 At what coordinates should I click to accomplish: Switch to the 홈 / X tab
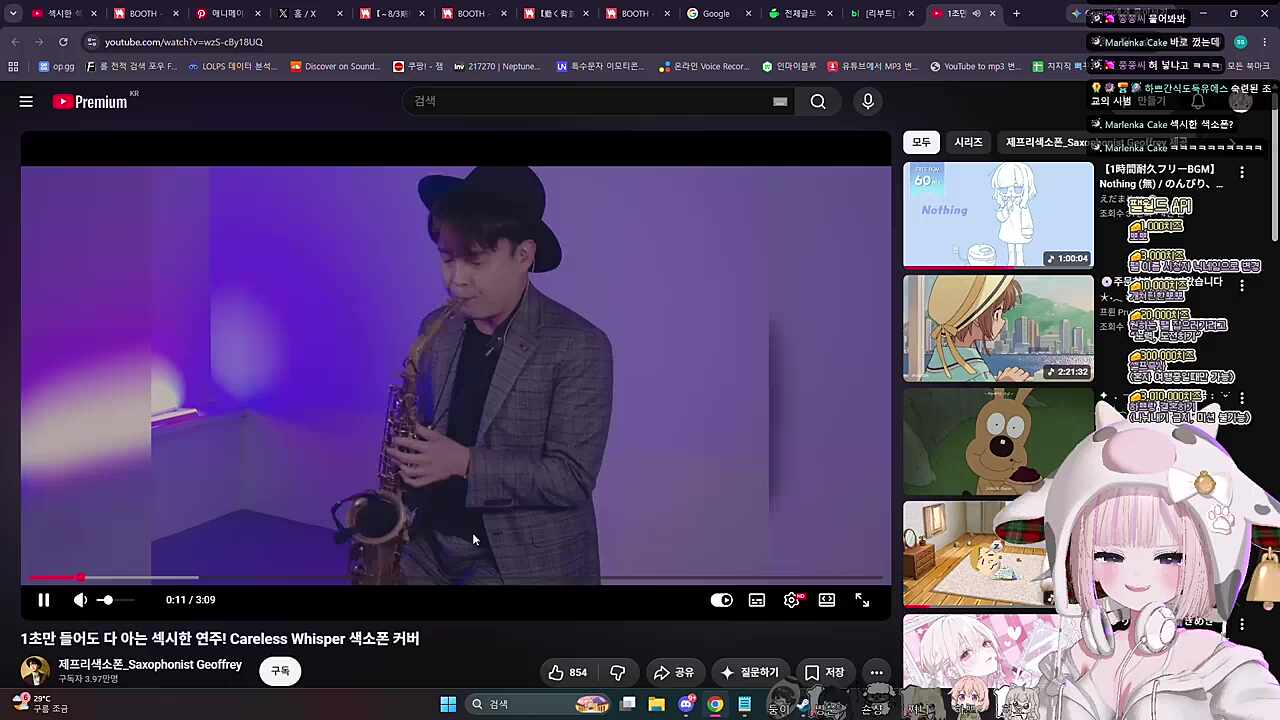point(308,14)
